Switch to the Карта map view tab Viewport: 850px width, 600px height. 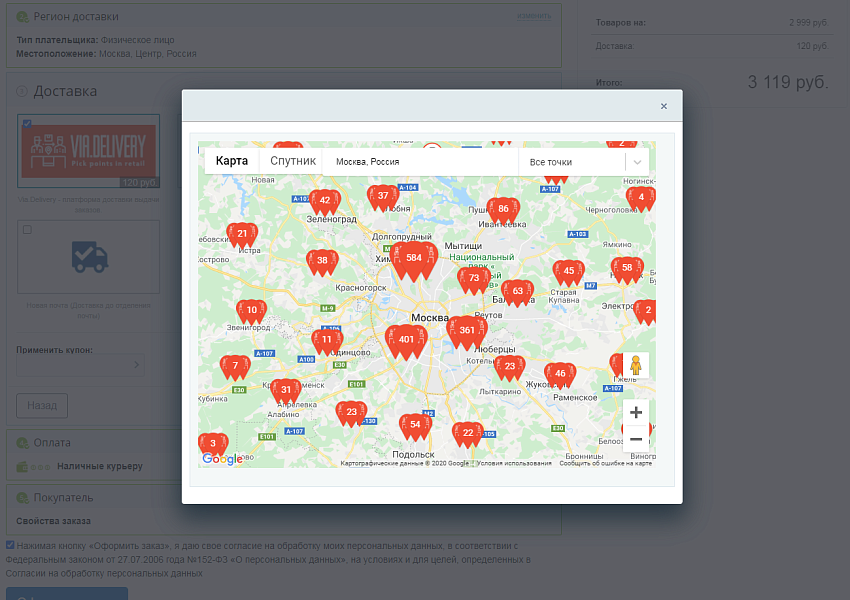[x=232, y=161]
